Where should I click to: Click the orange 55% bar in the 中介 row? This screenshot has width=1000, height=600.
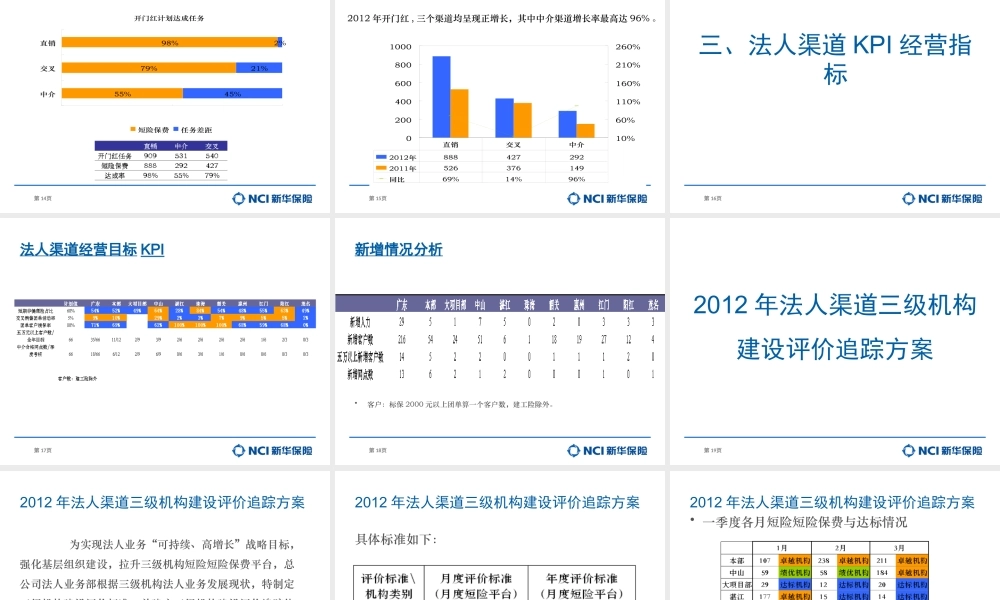122,93
